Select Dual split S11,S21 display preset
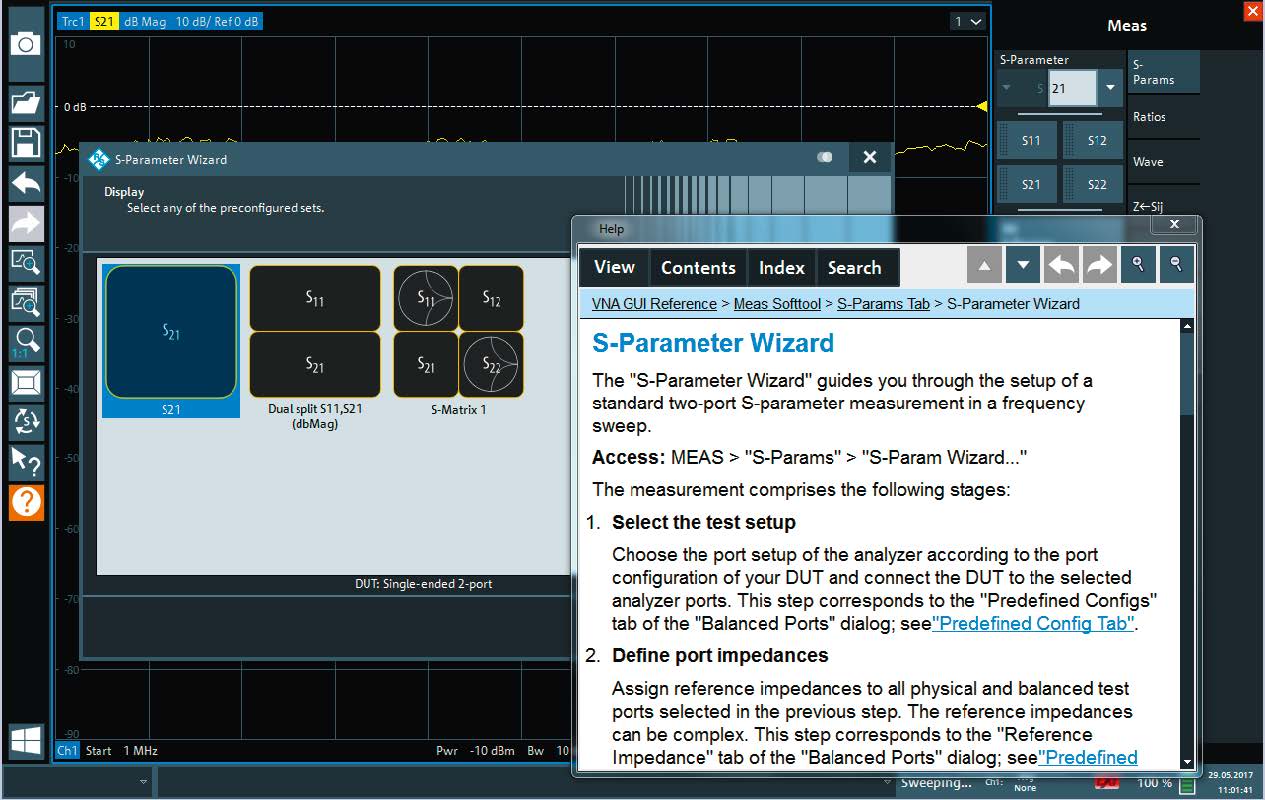Image resolution: width=1265 pixels, height=800 pixels. (315, 340)
